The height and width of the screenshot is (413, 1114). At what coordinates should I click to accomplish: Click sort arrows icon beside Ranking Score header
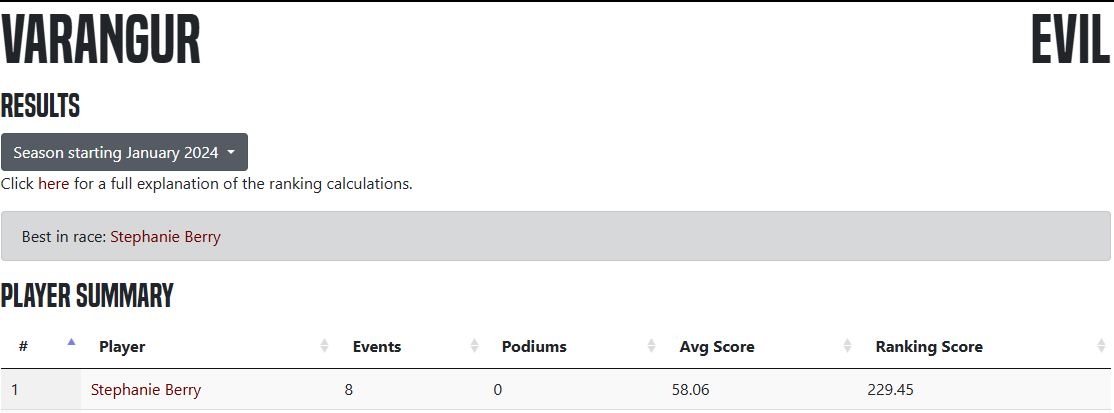(x=1100, y=346)
